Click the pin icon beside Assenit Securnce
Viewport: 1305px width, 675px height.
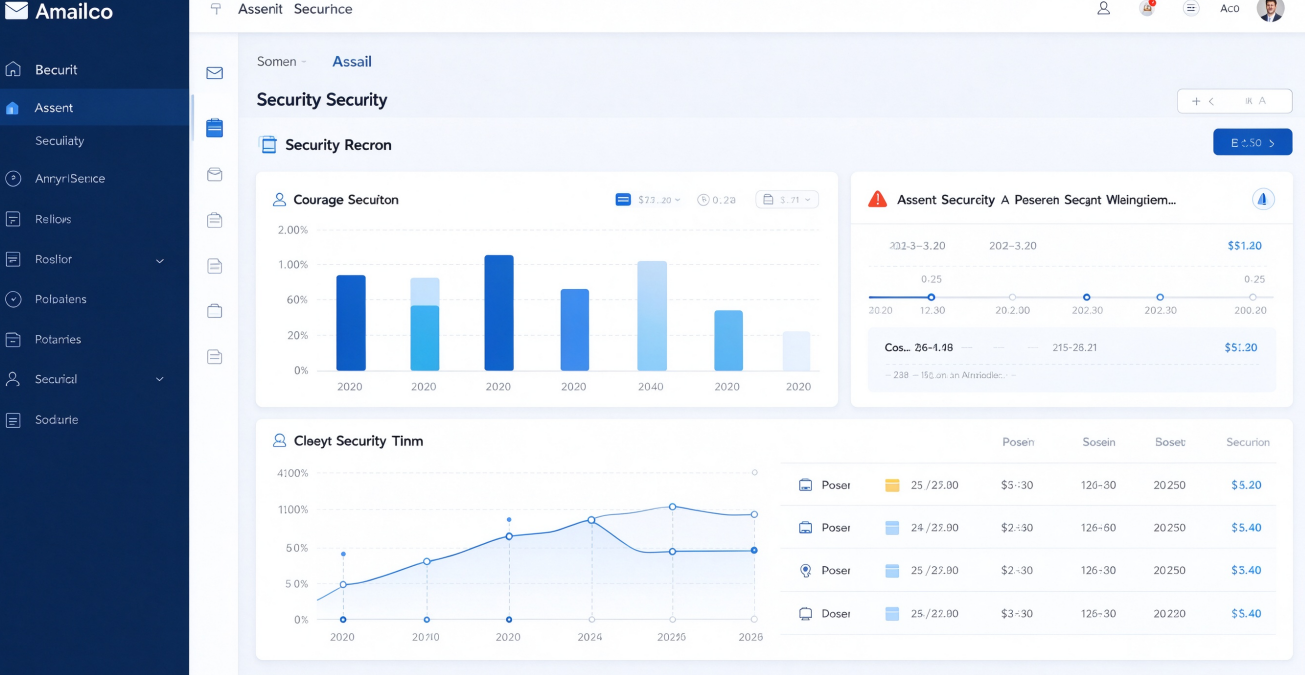[215, 9]
